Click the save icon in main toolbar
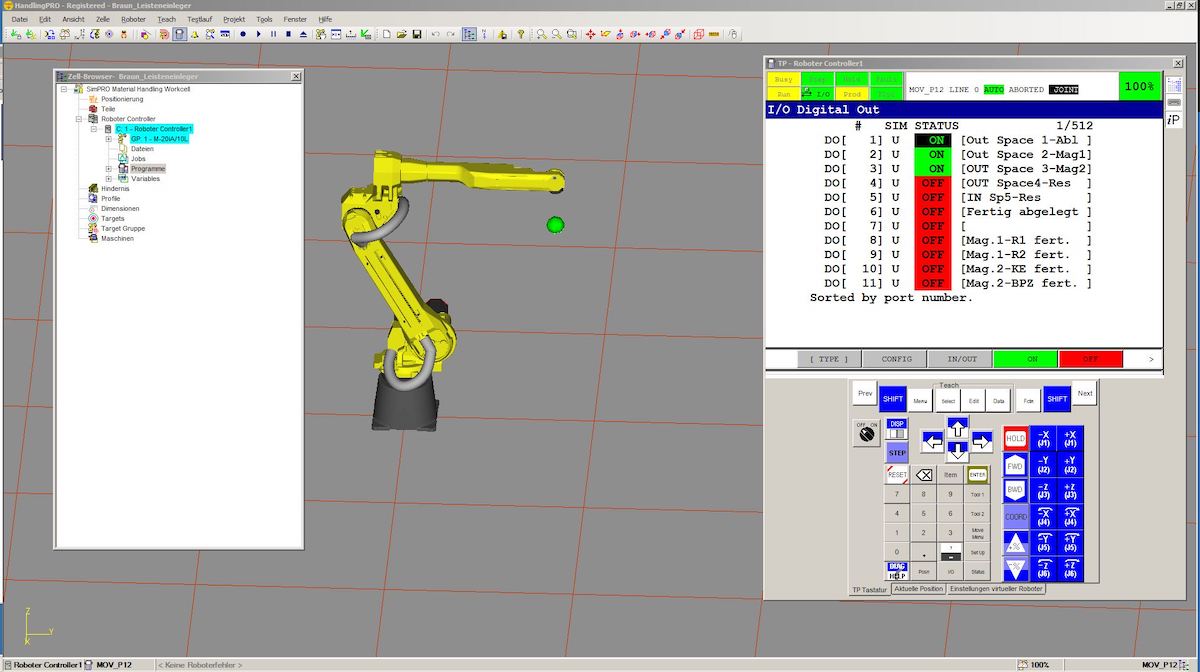 (416, 34)
